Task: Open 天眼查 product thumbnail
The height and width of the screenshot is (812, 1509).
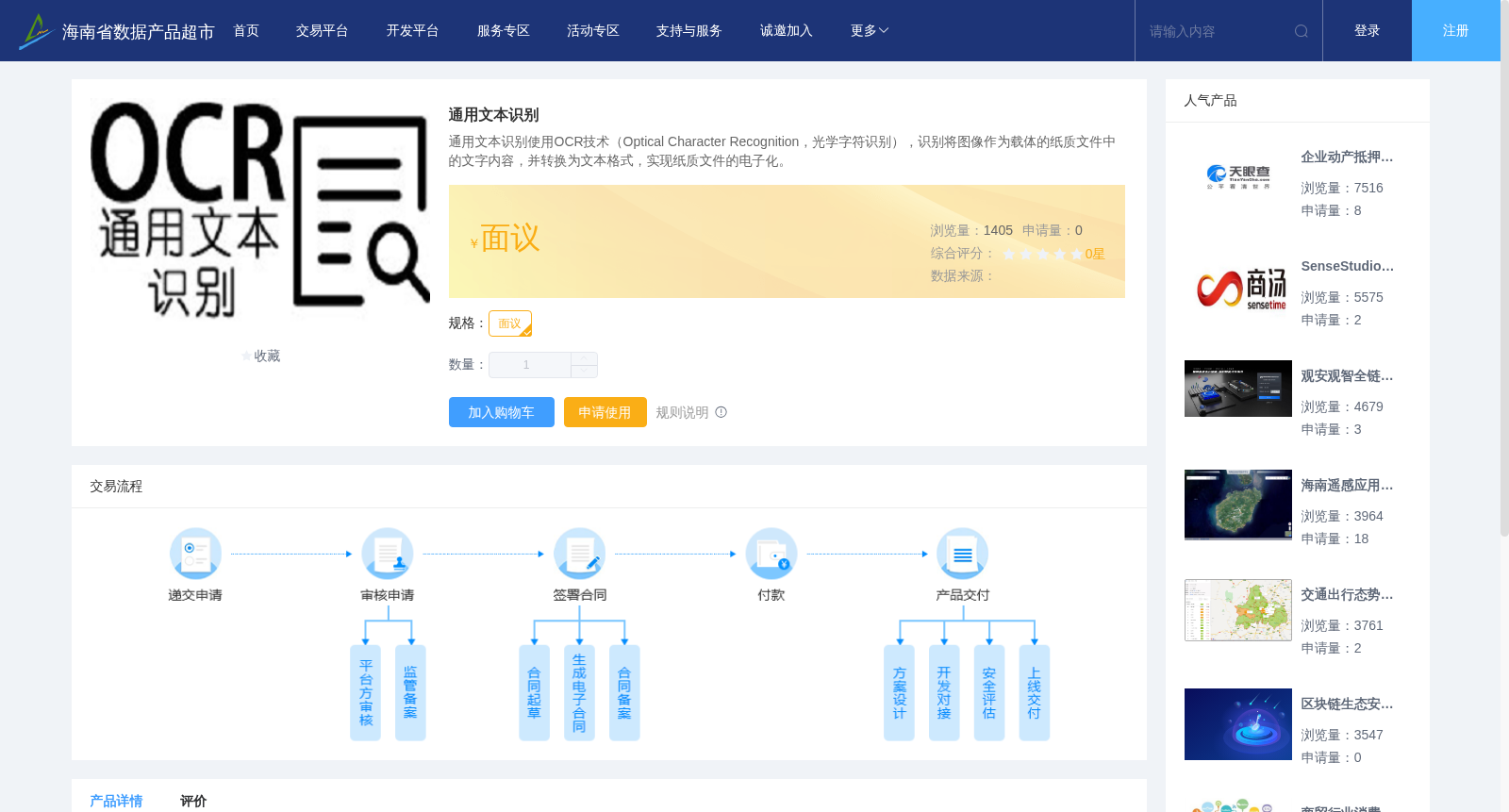Action: coord(1238,177)
